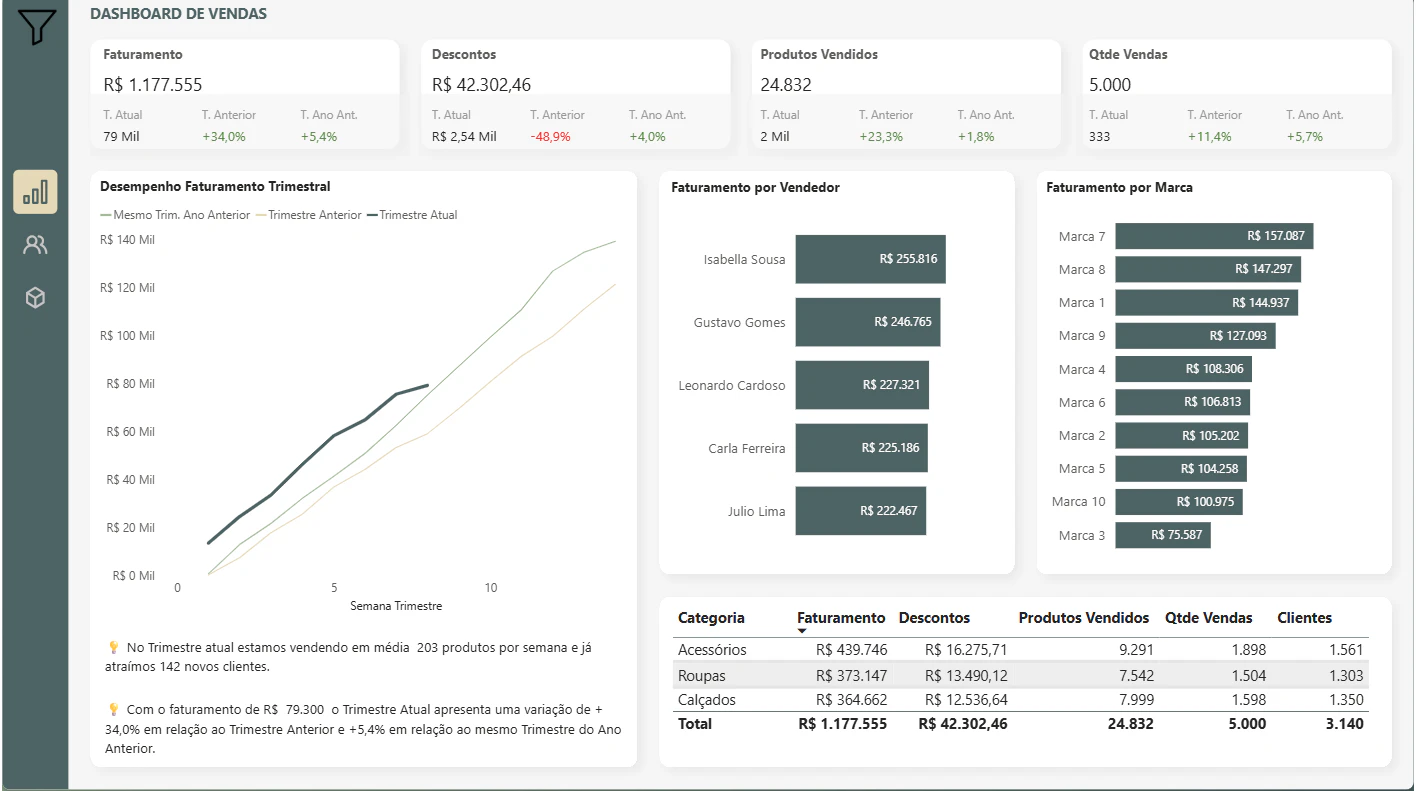Click the Descontos card value R$ 42.302,46
The image size is (1416, 791).
482,85
